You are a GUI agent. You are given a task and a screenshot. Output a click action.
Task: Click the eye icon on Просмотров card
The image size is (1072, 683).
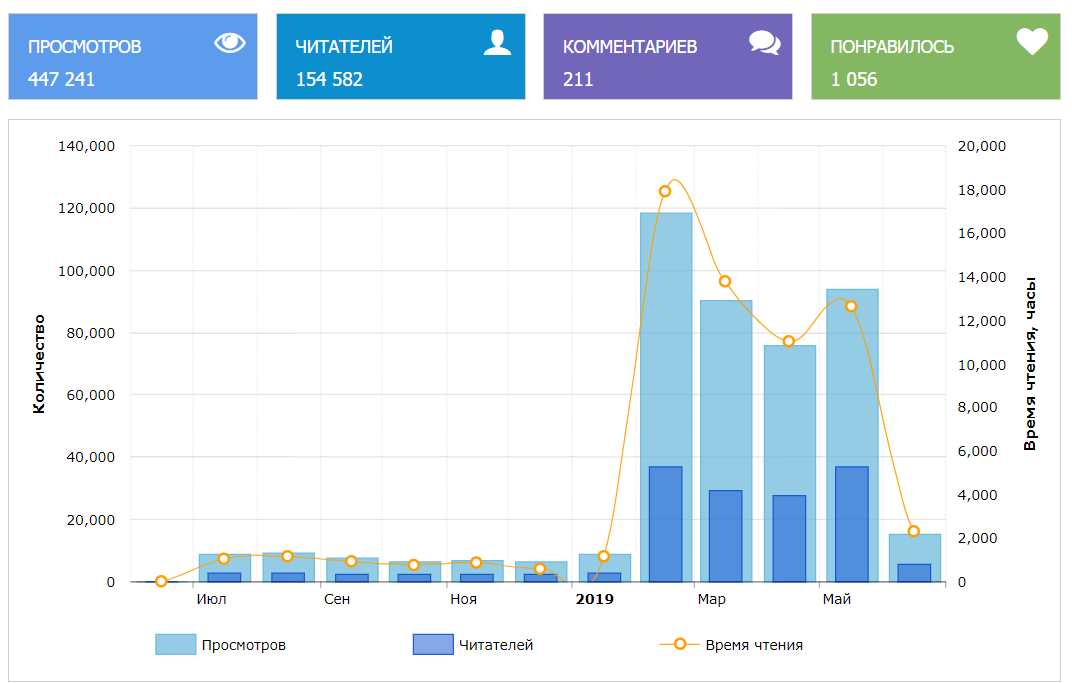pyautogui.click(x=229, y=42)
